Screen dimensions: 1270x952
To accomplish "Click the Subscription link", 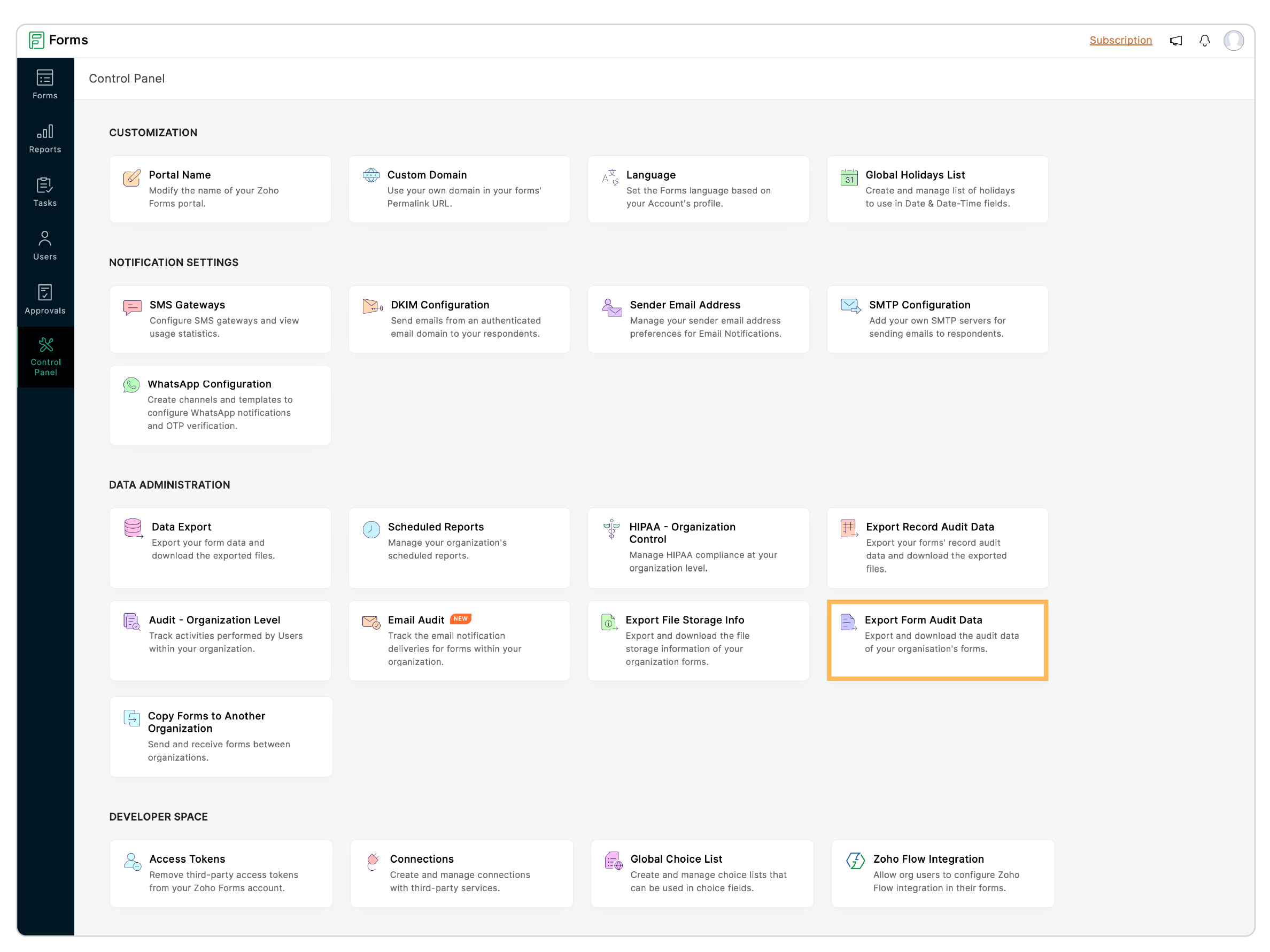I will point(1120,40).
